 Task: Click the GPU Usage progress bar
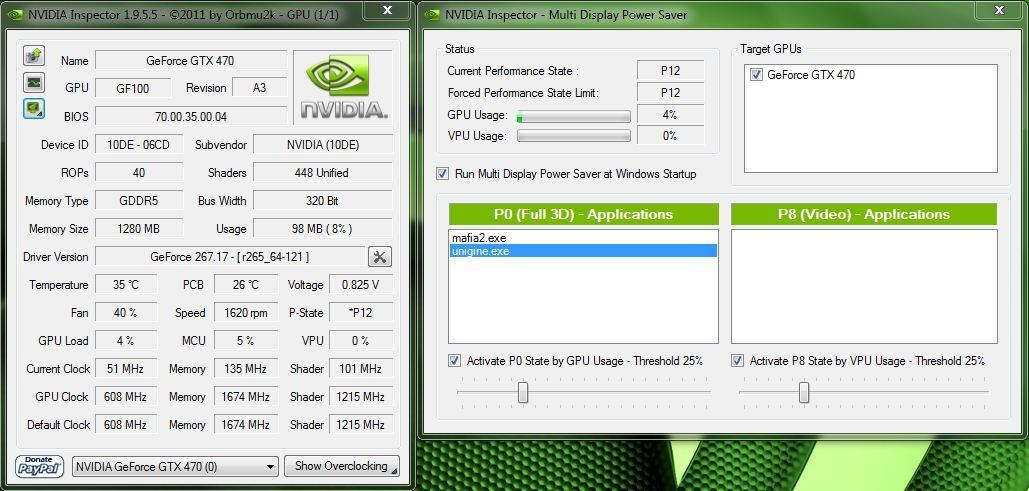click(x=574, y=117)
